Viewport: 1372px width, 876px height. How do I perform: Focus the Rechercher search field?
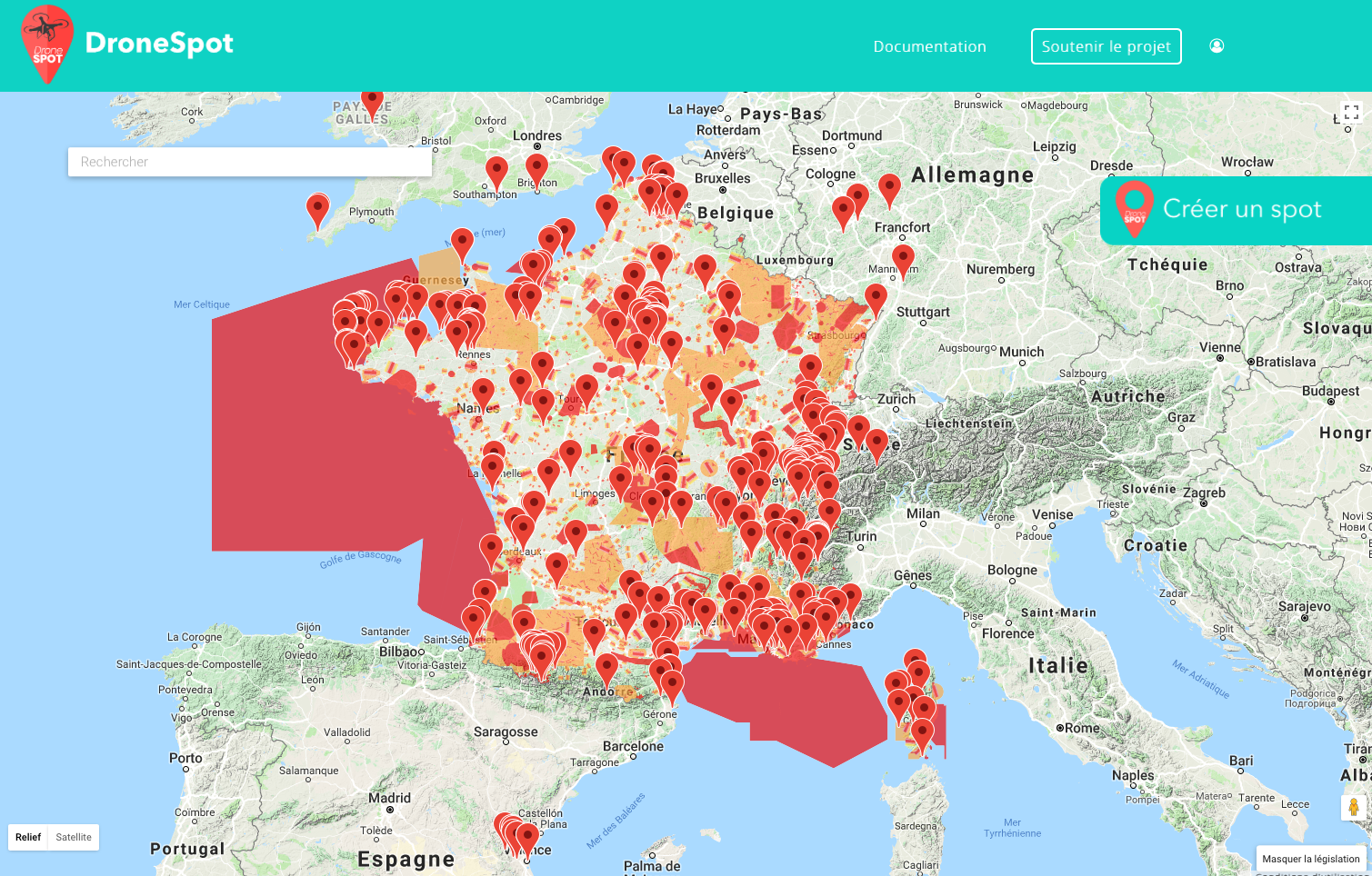(250, 162)
